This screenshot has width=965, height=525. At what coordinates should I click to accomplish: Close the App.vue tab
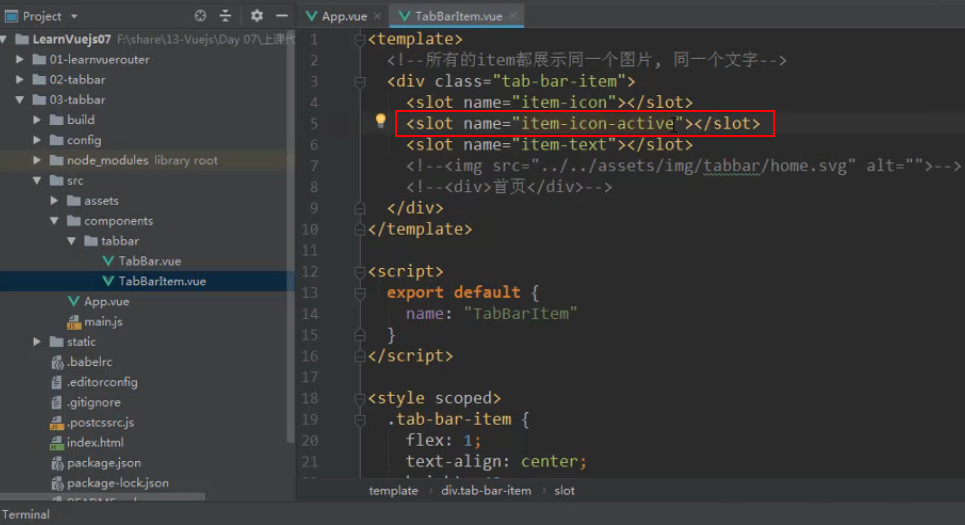point(377,16)
